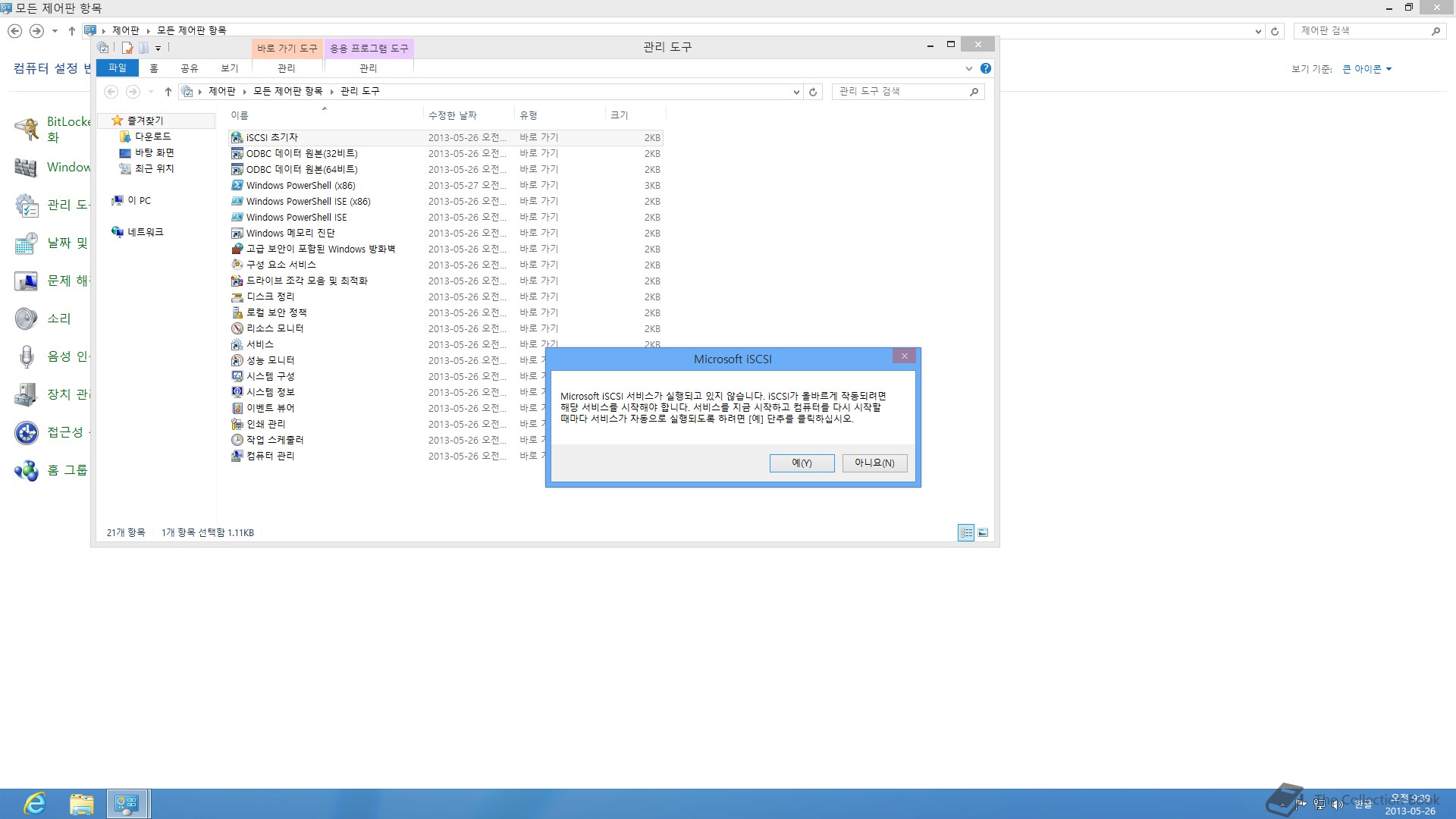Viewport: 1456px width, 819px height.
Task: Expand the ribbon with the chevron arrow
Action: click(968, 68)
